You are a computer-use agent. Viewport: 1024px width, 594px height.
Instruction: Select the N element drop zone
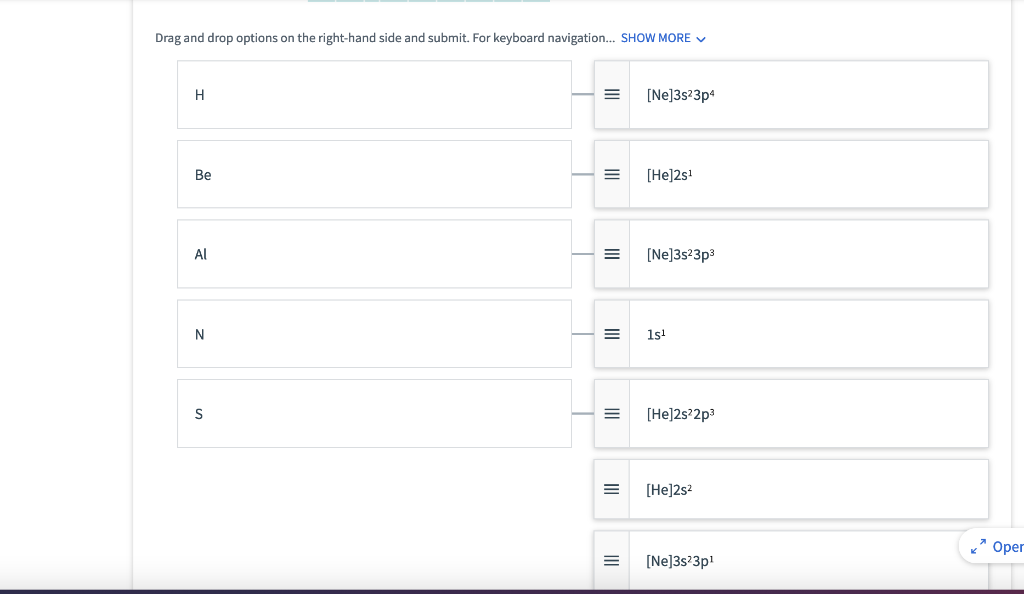tap(374, 334)
